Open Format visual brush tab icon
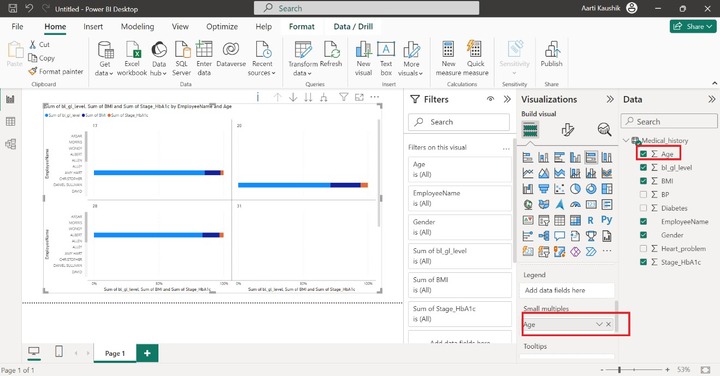Screen dimensions: 720x376 (x=568, y=130)
